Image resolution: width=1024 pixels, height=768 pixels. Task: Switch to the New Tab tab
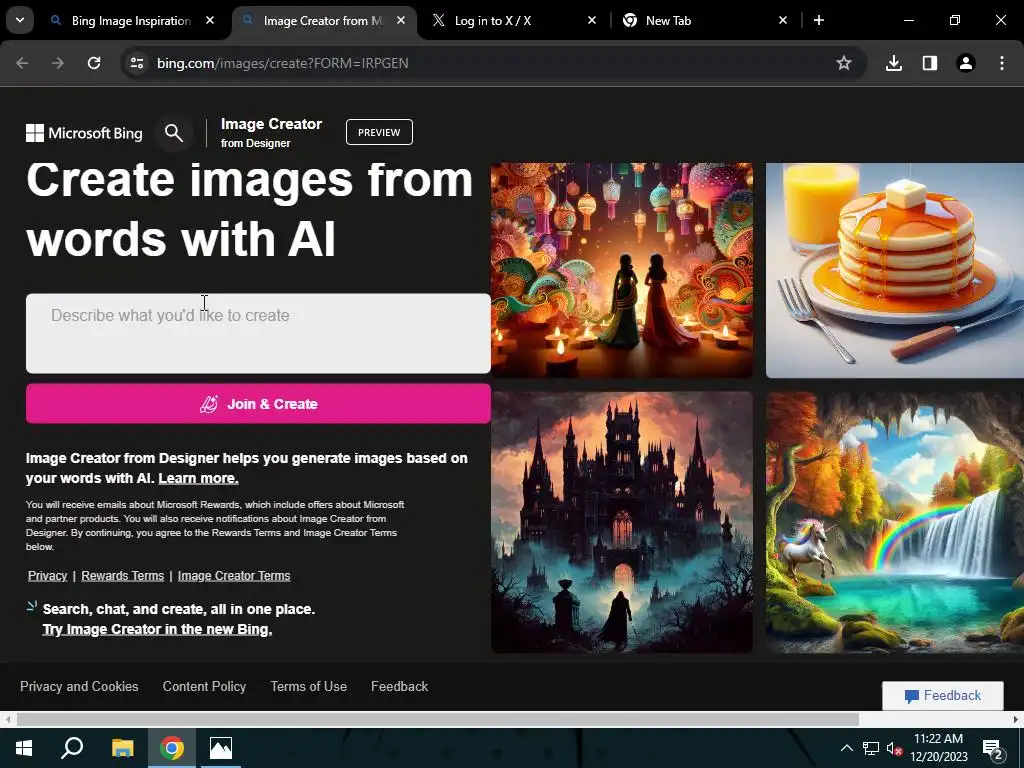pos(668,21)
